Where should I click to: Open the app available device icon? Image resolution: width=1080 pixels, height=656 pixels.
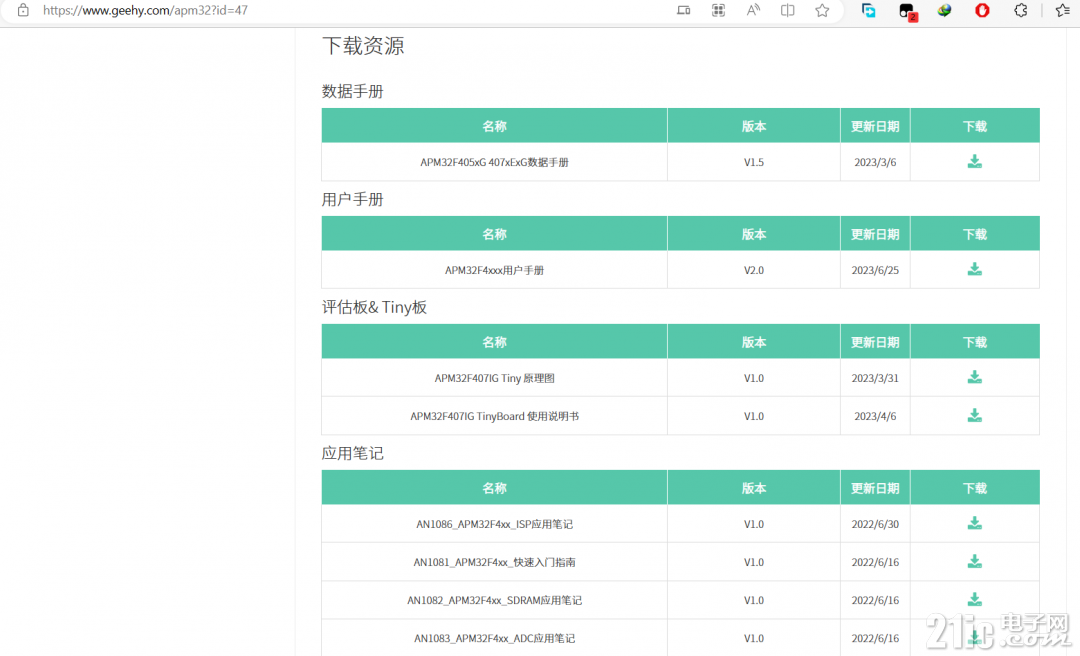pos(683,10)
